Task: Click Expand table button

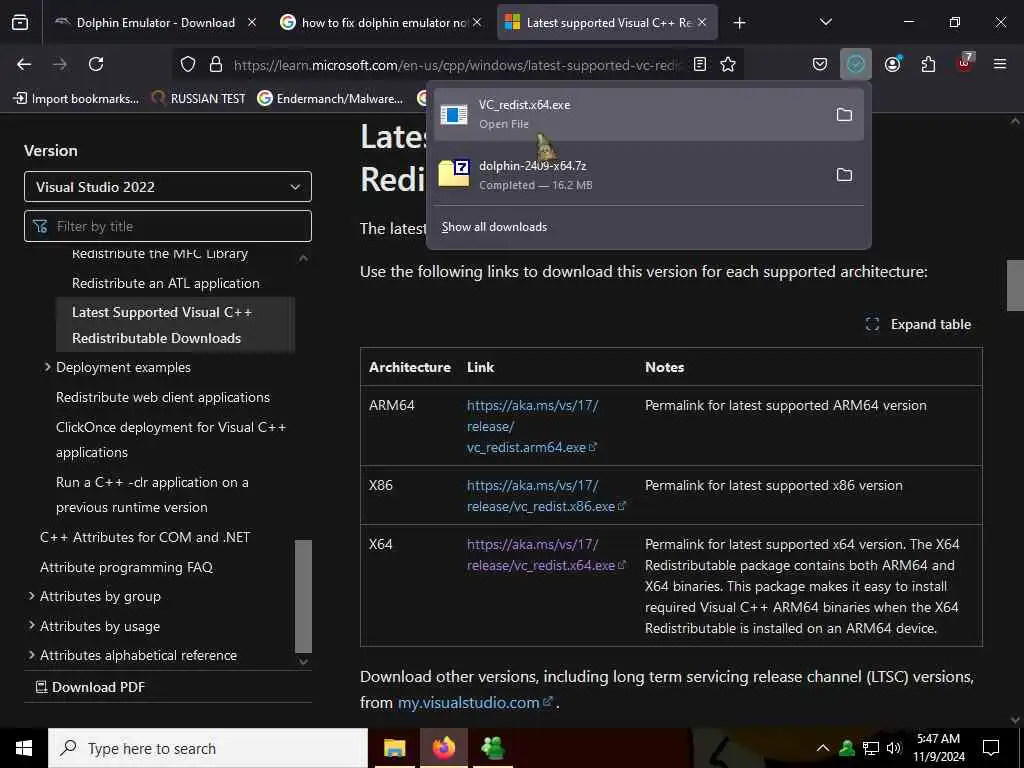Action: point(918,324)
